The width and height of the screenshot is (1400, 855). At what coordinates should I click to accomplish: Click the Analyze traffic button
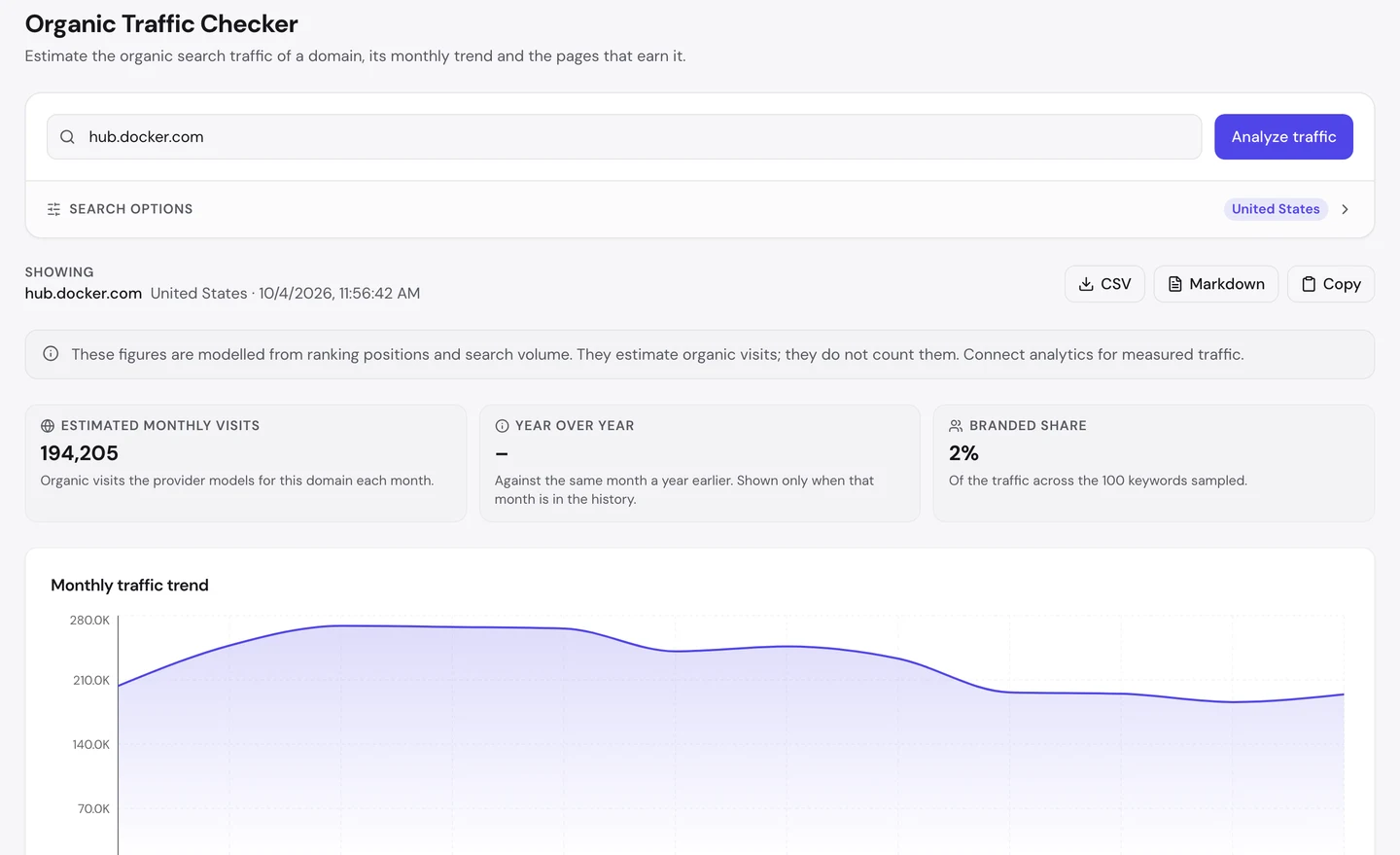pos(1283,137)
